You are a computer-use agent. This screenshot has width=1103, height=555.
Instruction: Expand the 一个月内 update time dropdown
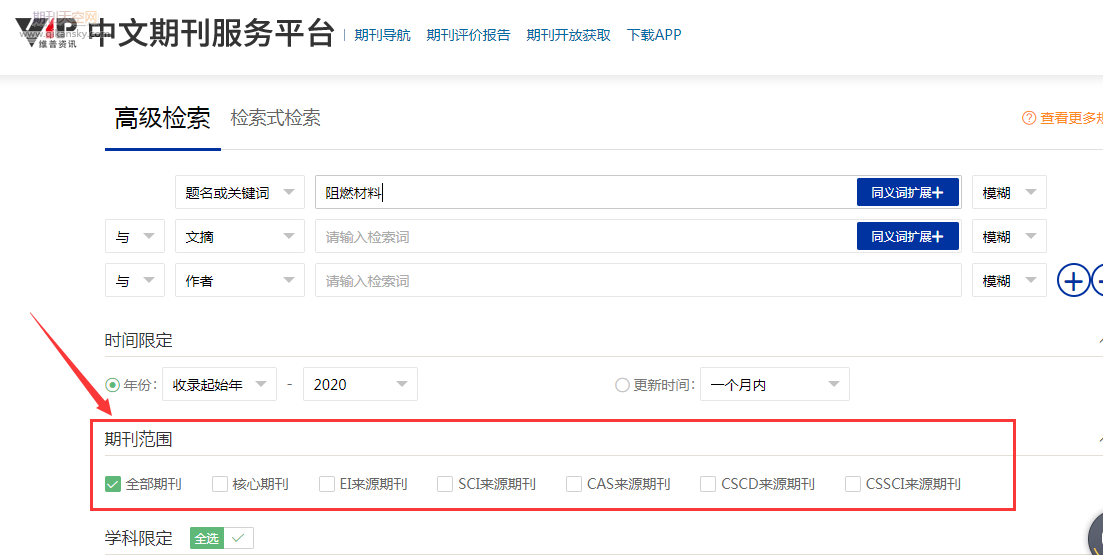coord(774,385)
